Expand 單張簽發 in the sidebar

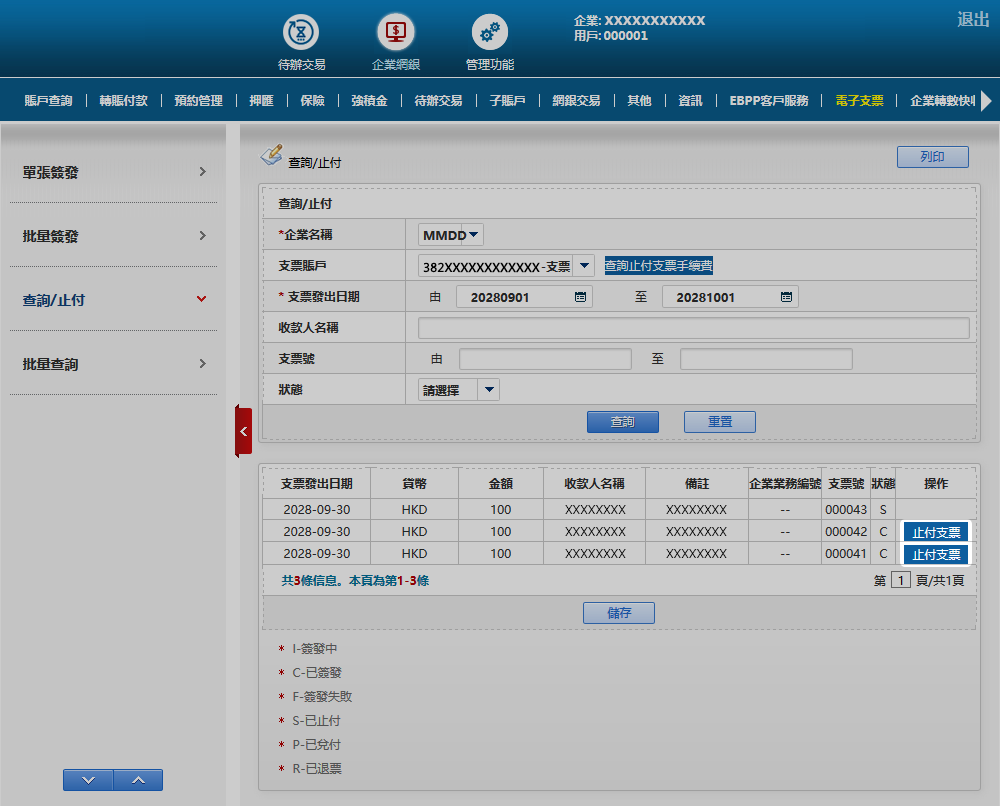click(x=114, y=172)
